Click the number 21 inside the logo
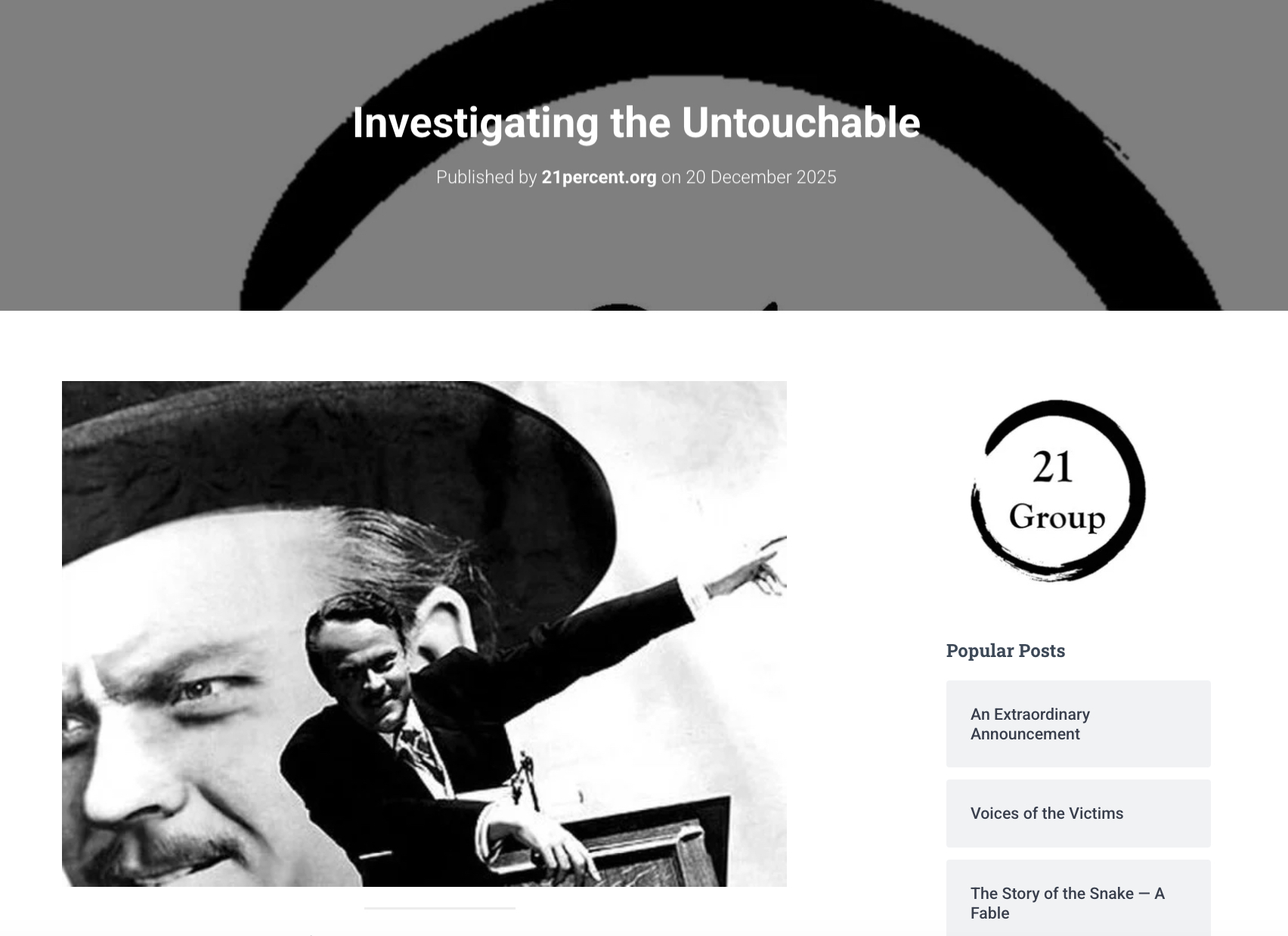1288x936 pixels. [x=1052, y=467]
